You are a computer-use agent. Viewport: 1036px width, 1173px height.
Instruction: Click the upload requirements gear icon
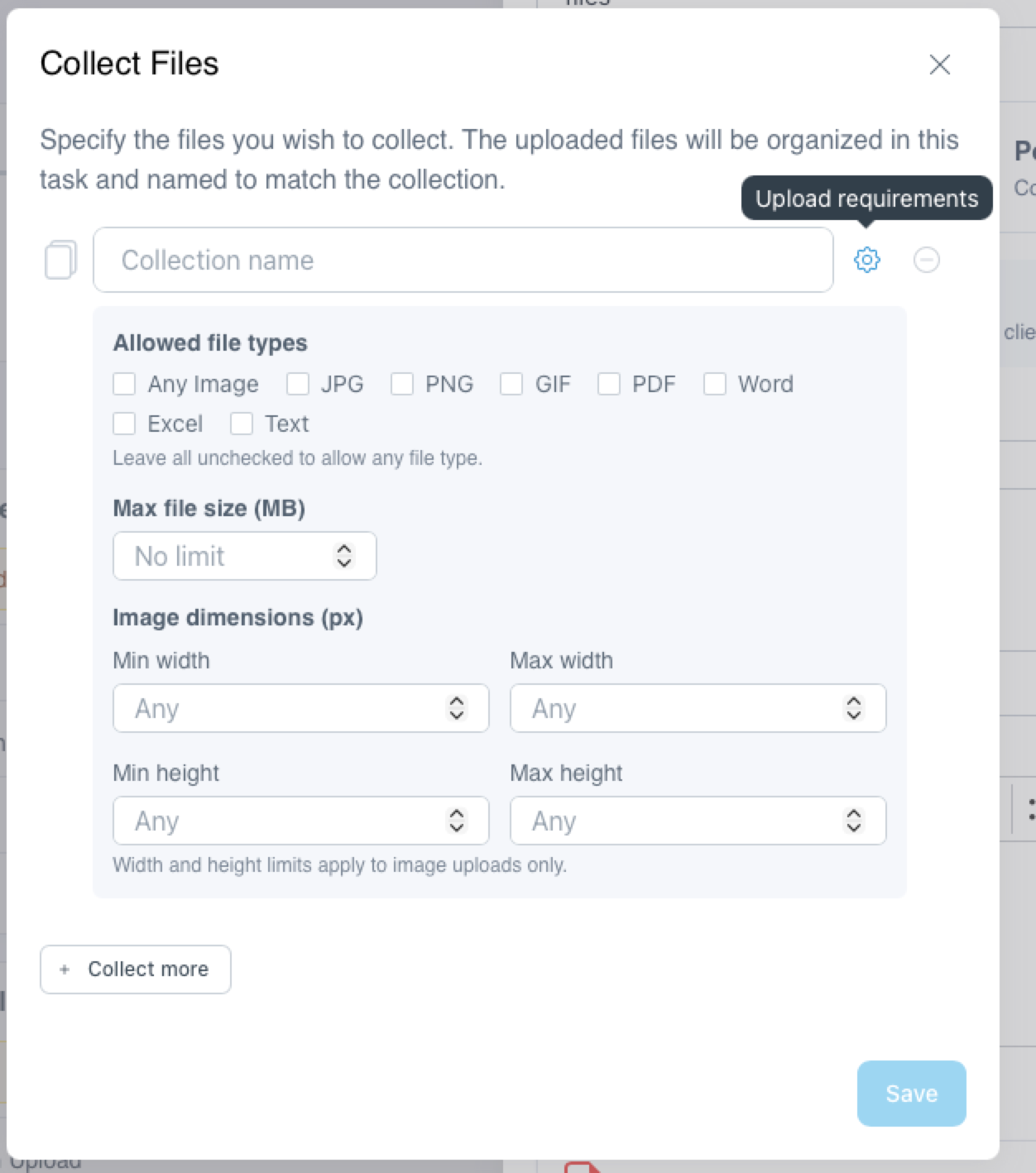coord(866,260)
